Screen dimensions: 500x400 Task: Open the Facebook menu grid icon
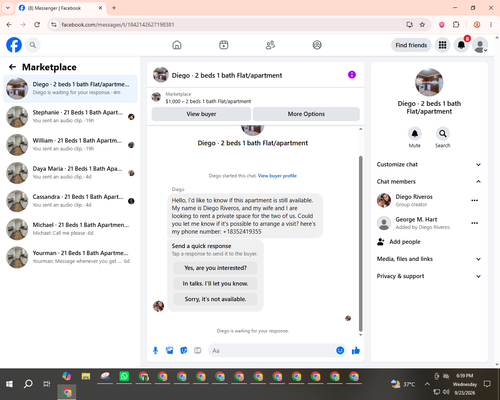pos(442,45)
